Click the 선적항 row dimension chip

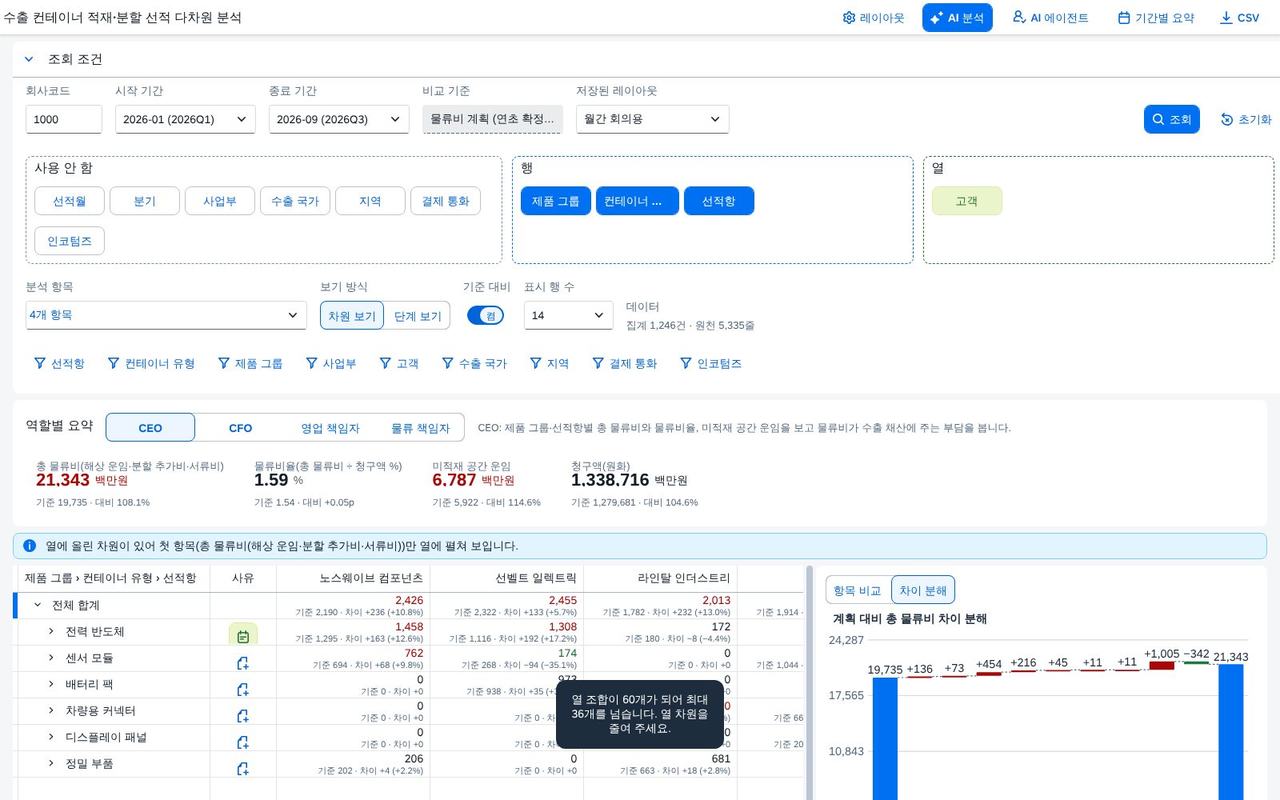pos(719,201)
